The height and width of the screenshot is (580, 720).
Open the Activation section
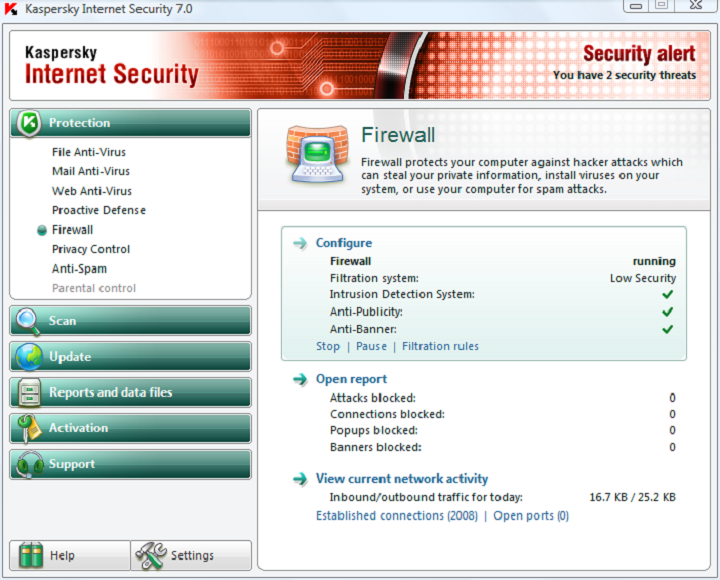pyautogui.click(x=130, y=428)
